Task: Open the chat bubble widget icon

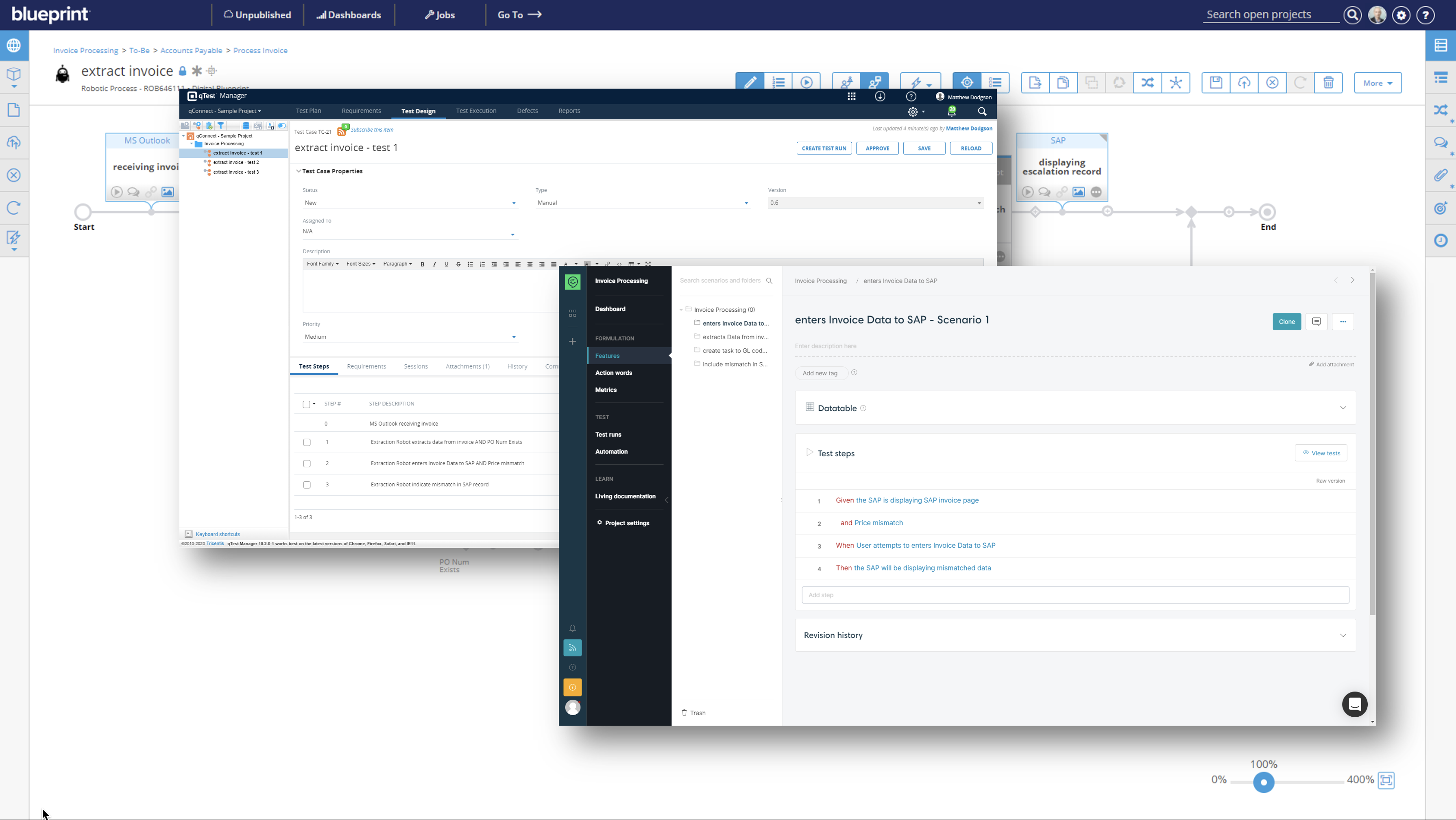Action: (1354, 704)
